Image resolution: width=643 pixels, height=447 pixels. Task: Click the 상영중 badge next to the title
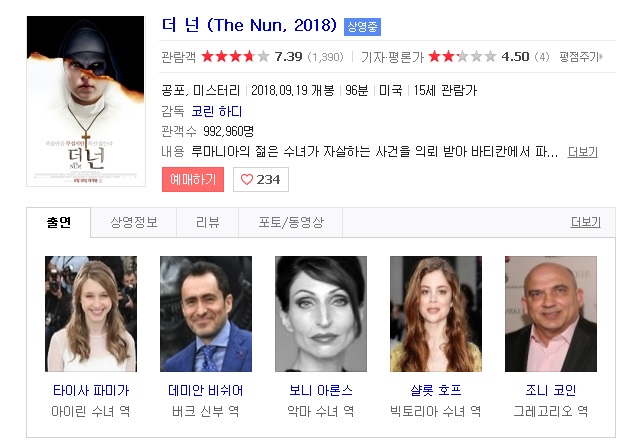click(x=362, y=27)
